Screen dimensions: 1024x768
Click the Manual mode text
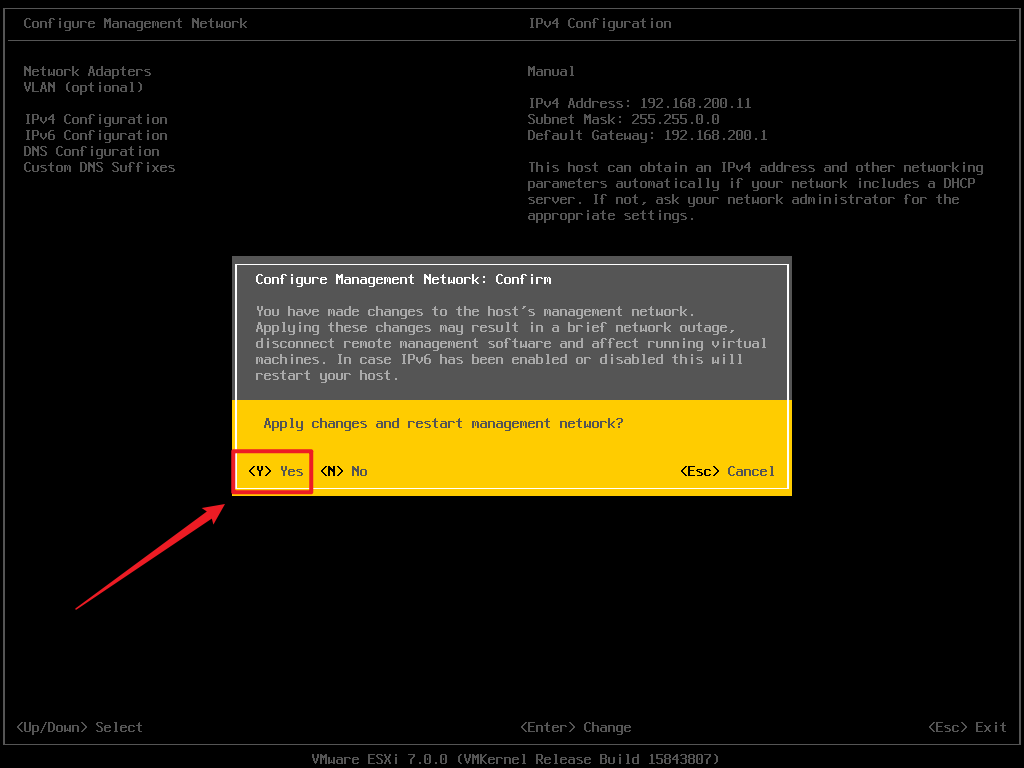point(551,71)
